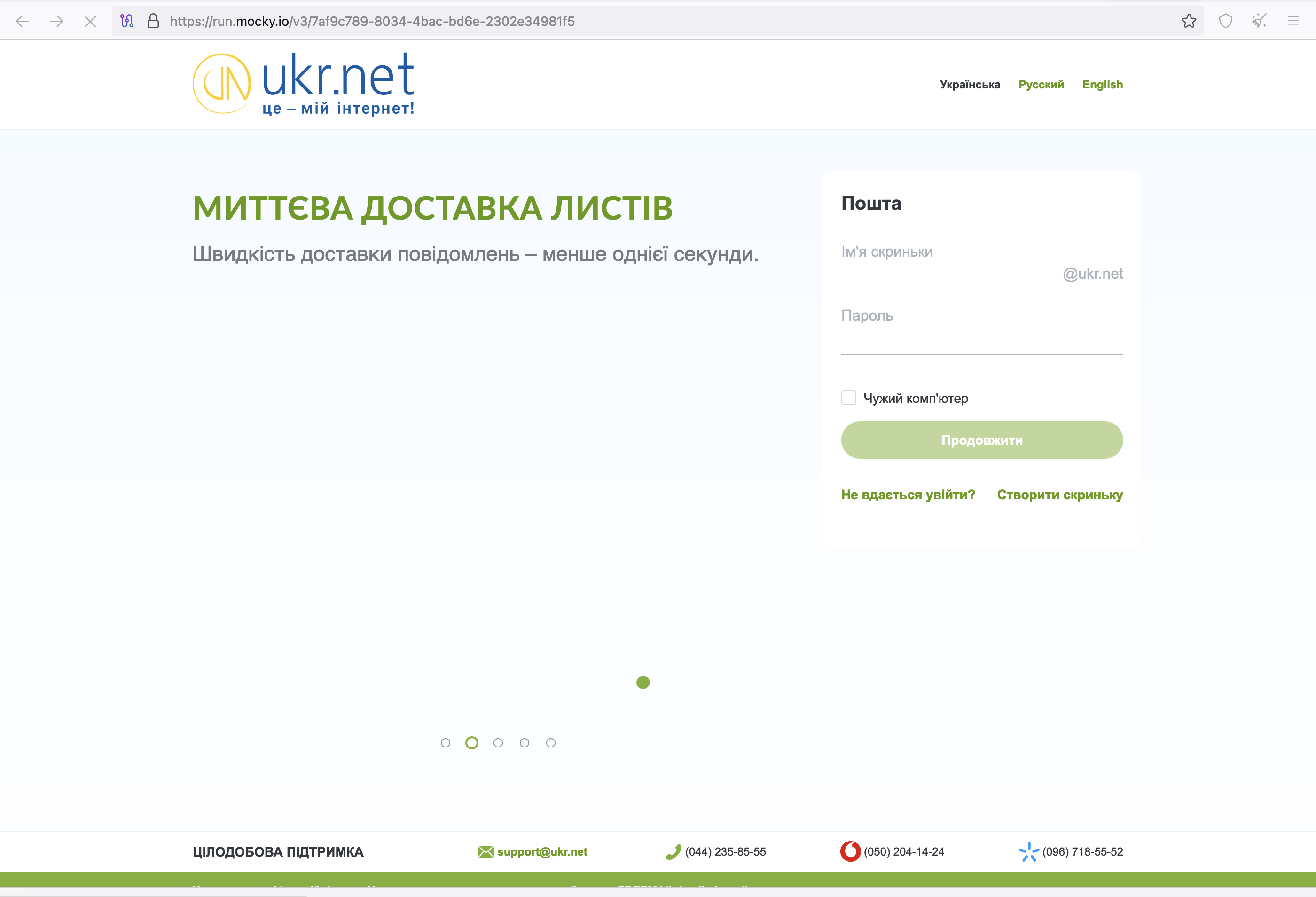Open 'Створити скриньку' link
Image resolution: width=1316 pixels, height=897 pixels.
(x=1059, y=495)
